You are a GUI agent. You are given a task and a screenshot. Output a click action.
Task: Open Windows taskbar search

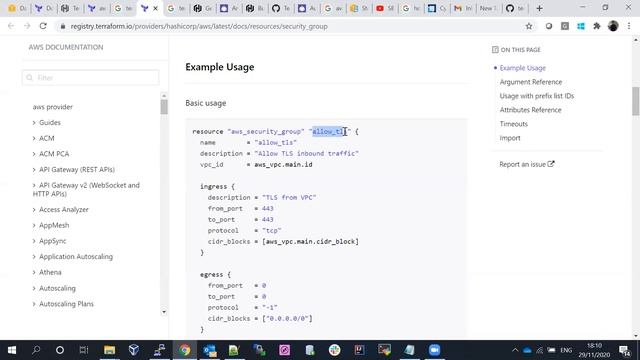pos(36,350)
